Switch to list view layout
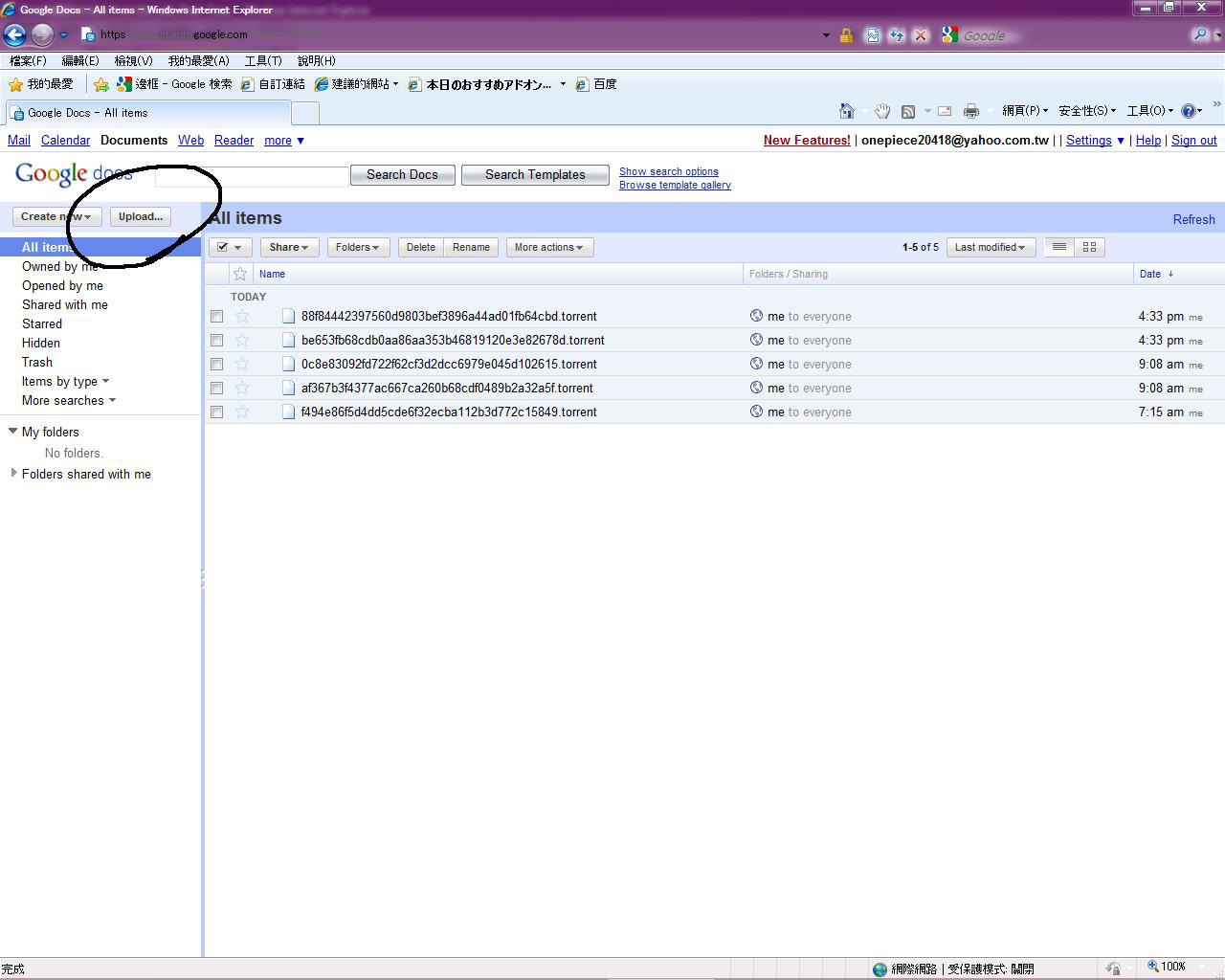Viewport: 1225px width, 980px height. (x=1059, y=247)
